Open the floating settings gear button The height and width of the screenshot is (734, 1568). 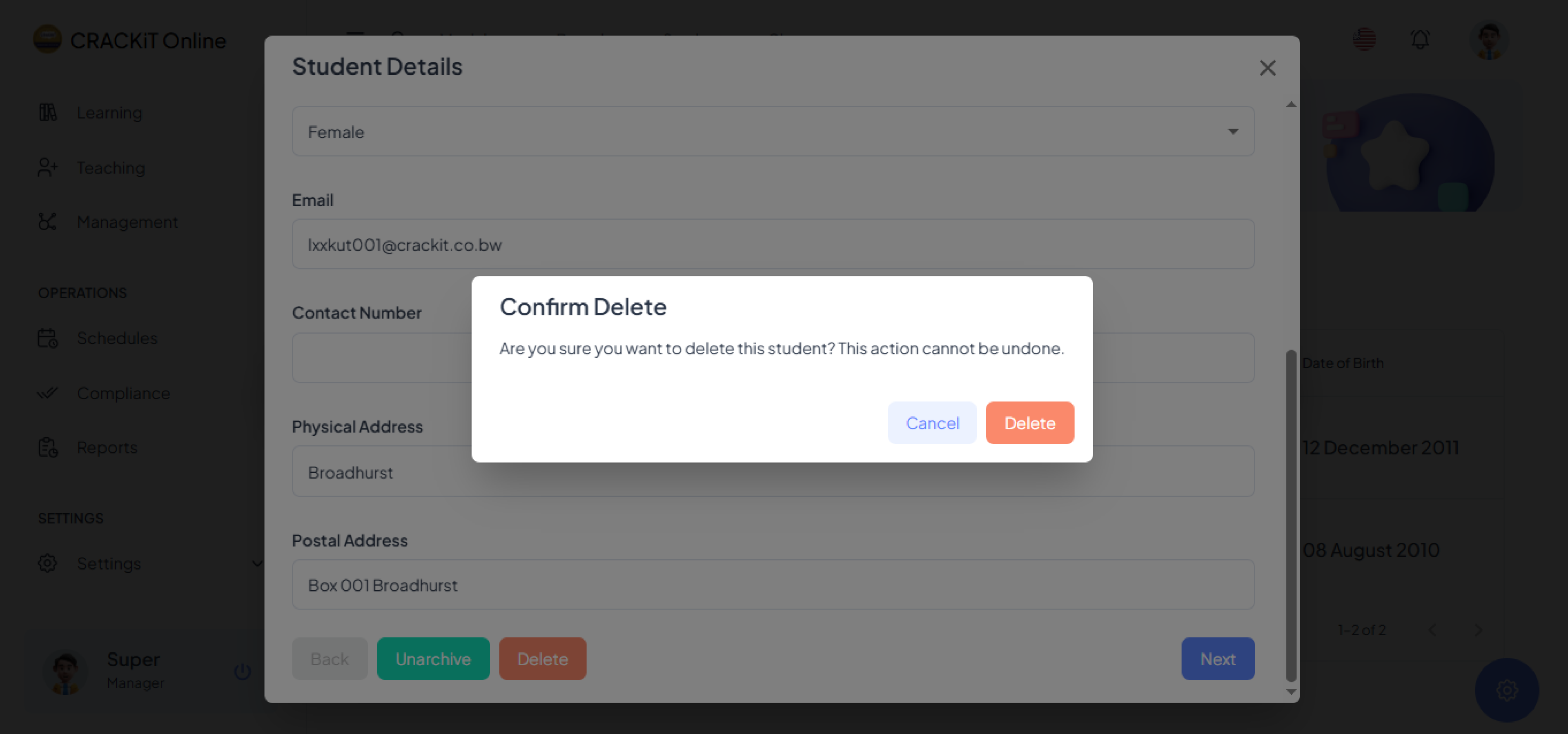pyautogui.click(x=1506, y=690)
